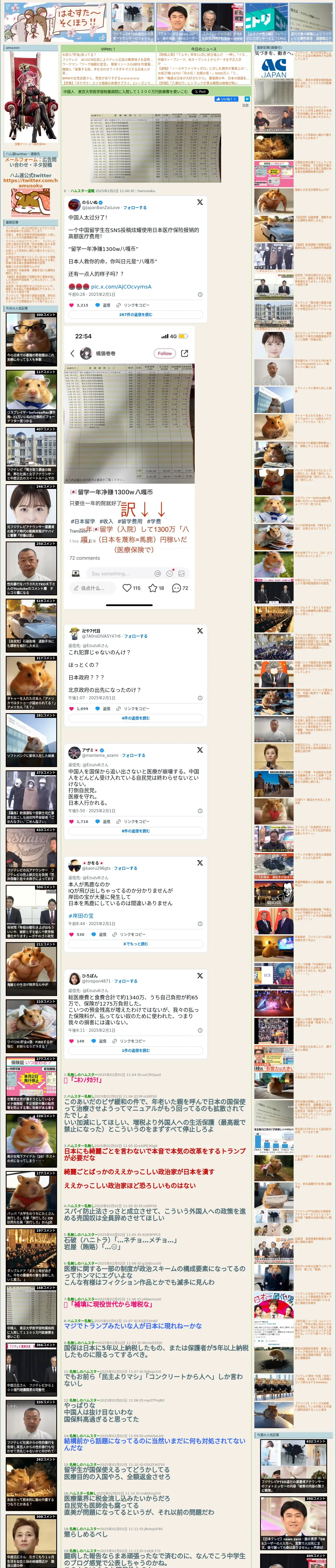The width and height of the screenshot is (336, 1568).
Task: Click the のらいぬ profile avatar
Action: click(74, 205)
